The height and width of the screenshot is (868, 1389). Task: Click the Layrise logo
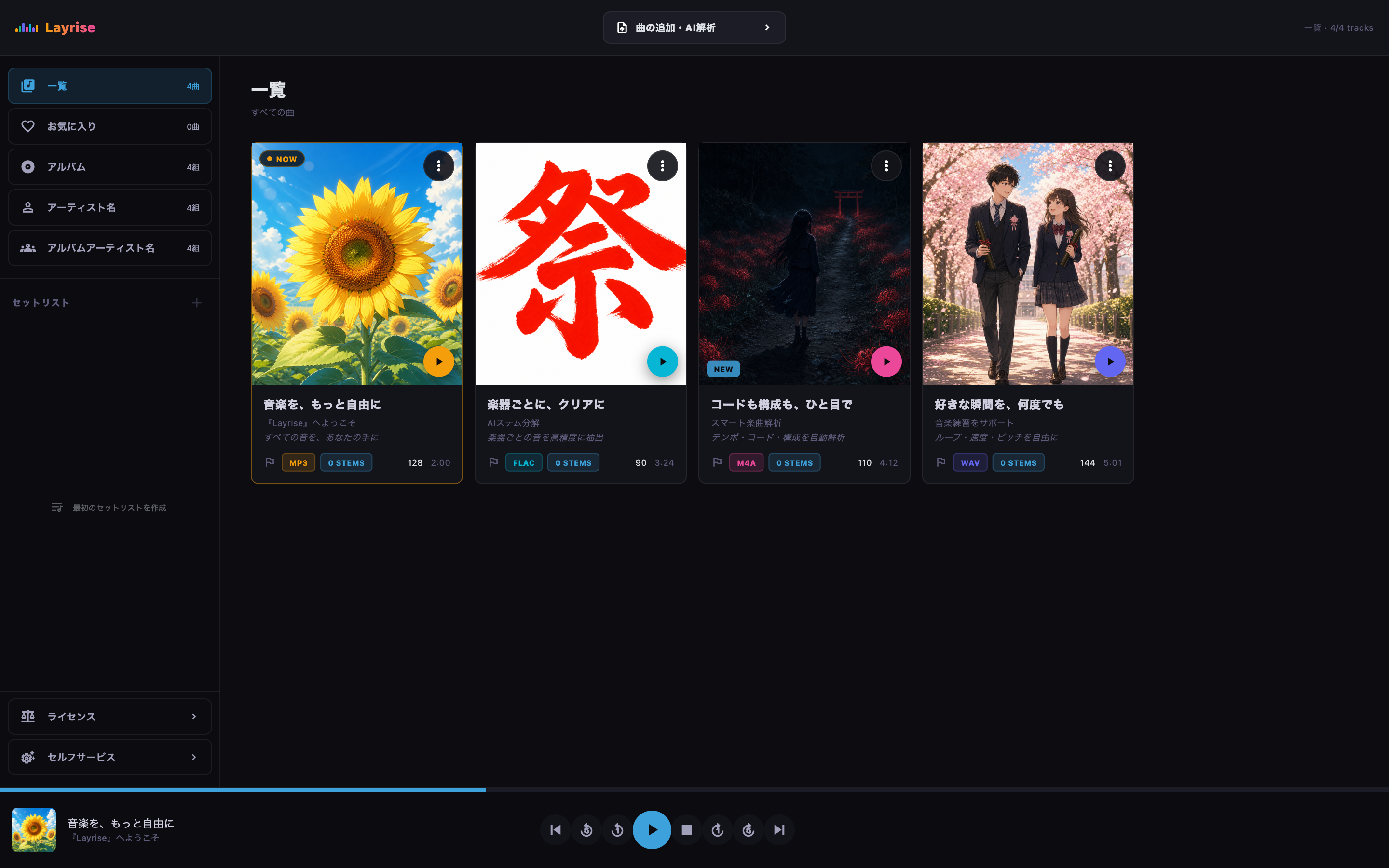55,27
